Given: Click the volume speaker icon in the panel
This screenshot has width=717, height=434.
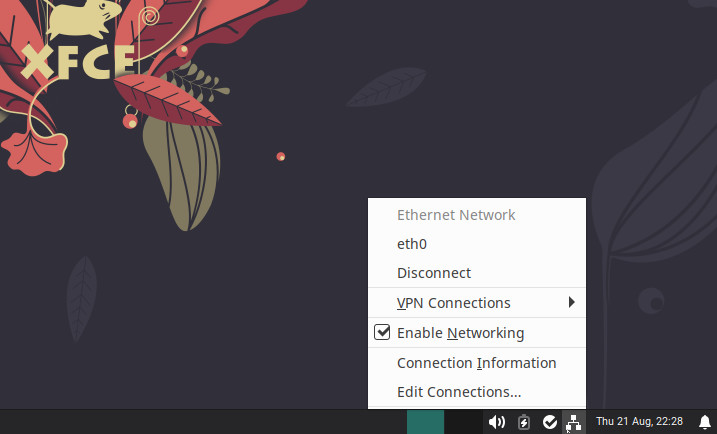Looking at the screenshot, I should coord(497,422).
